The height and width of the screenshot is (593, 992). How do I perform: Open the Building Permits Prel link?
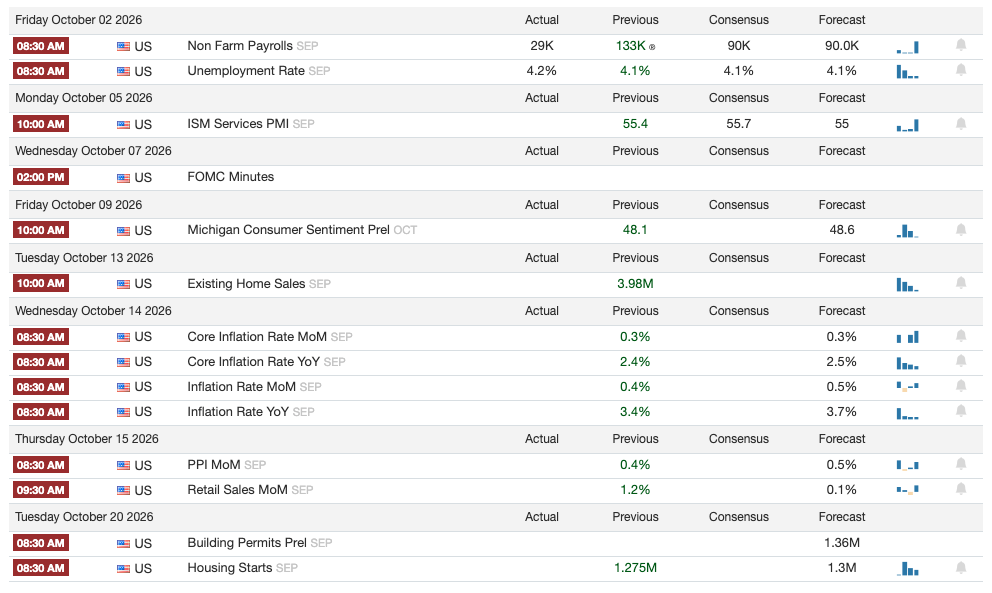click(247, 543)
